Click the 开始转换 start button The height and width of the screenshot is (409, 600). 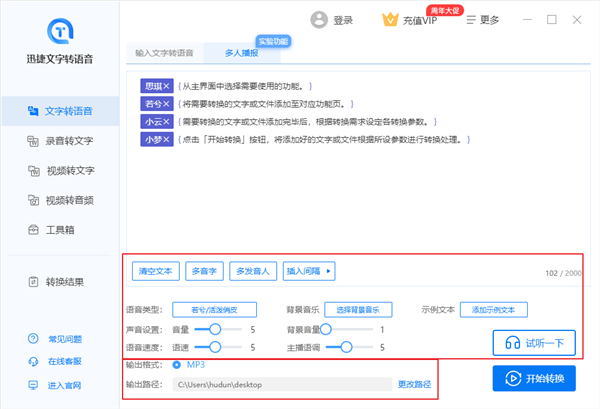[x=534, y=378]
